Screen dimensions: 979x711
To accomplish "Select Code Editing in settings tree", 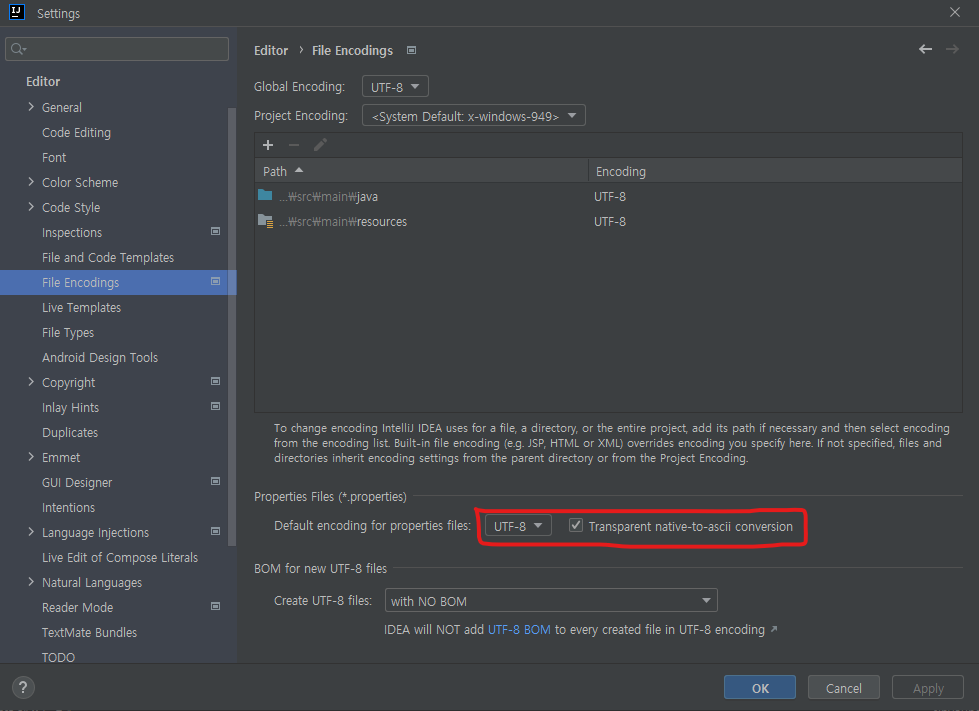I will (76, 132).
